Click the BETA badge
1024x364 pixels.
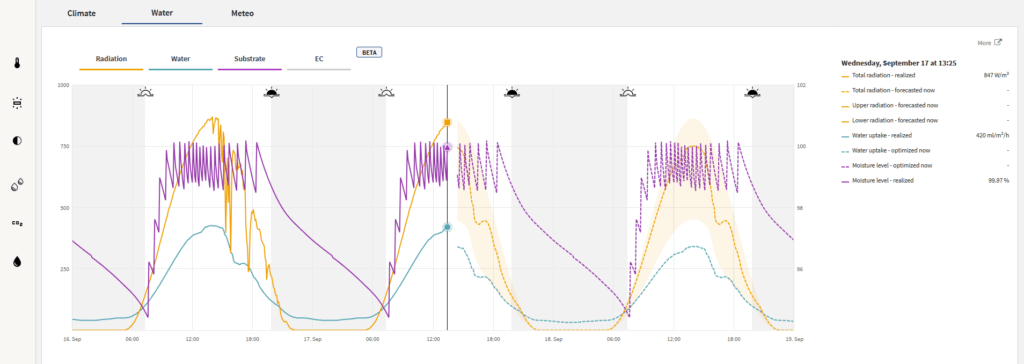(368, 52)
